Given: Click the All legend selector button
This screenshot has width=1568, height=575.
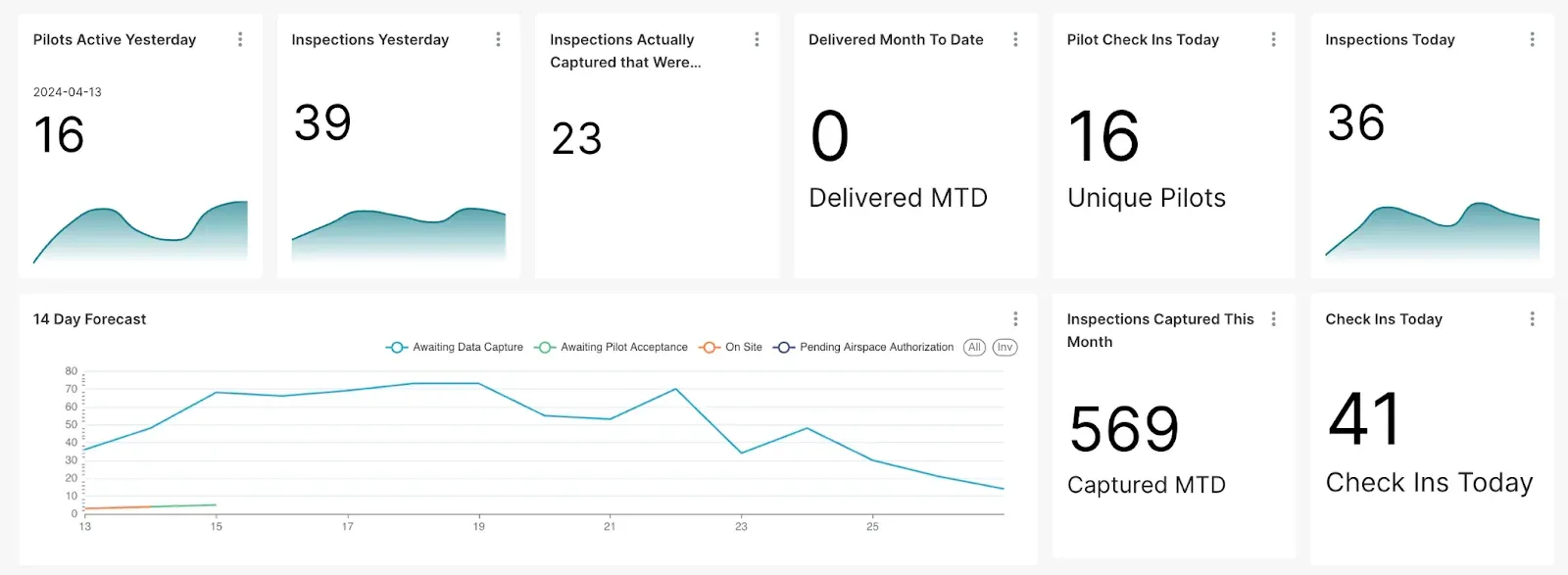Looking at the screenshot, I should point(974,347).
